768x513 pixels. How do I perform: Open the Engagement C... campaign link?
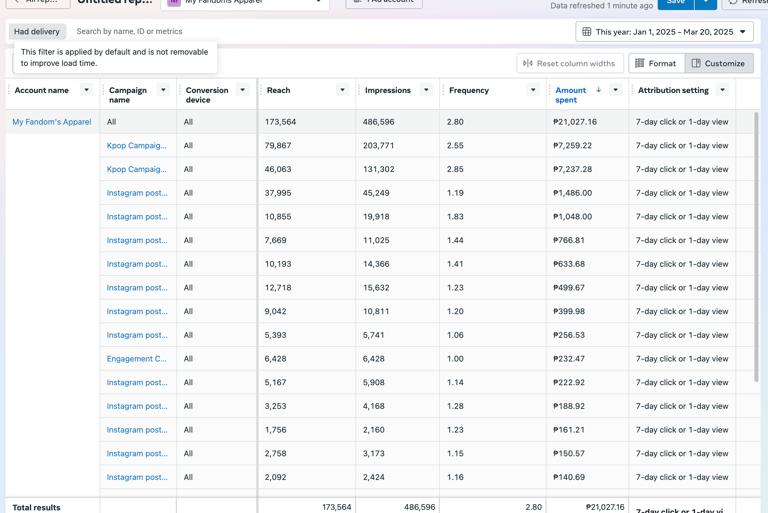coord(137,359)
